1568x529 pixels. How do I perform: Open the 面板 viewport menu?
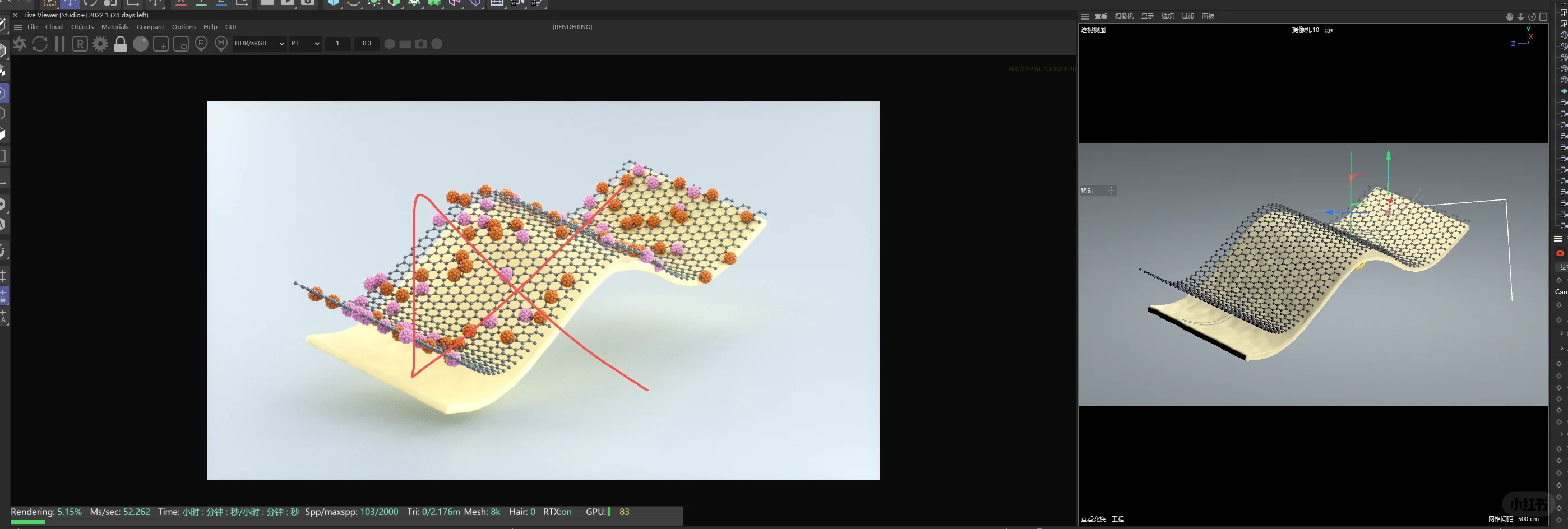click(1208, 16)
